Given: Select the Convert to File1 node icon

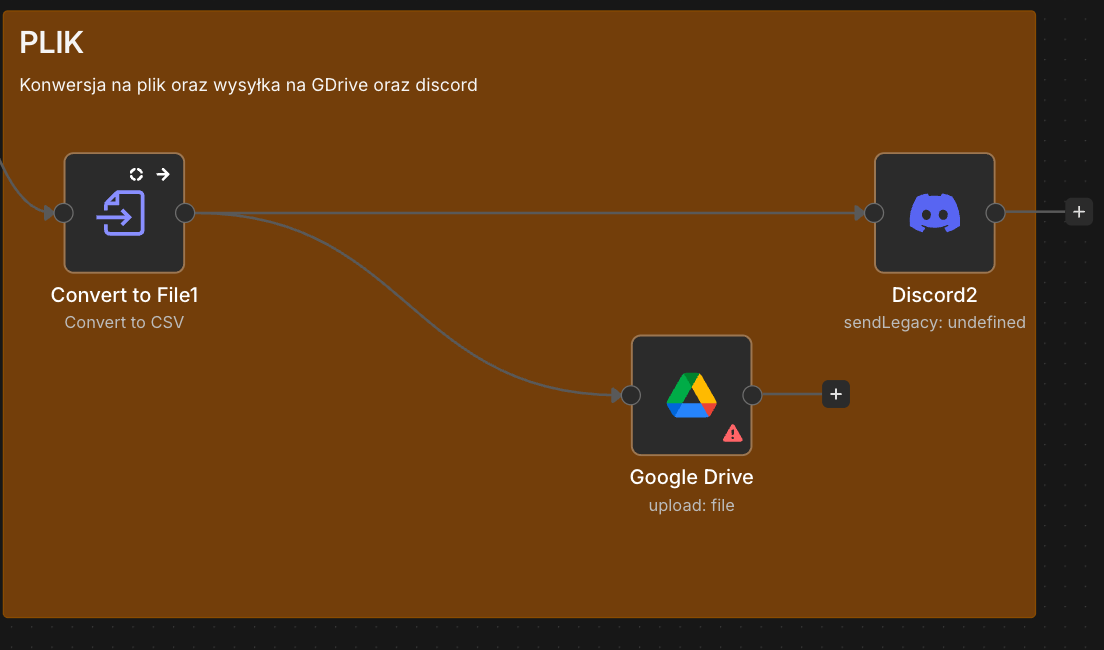Looking at the screenshot, I should (x=120, y=213).
